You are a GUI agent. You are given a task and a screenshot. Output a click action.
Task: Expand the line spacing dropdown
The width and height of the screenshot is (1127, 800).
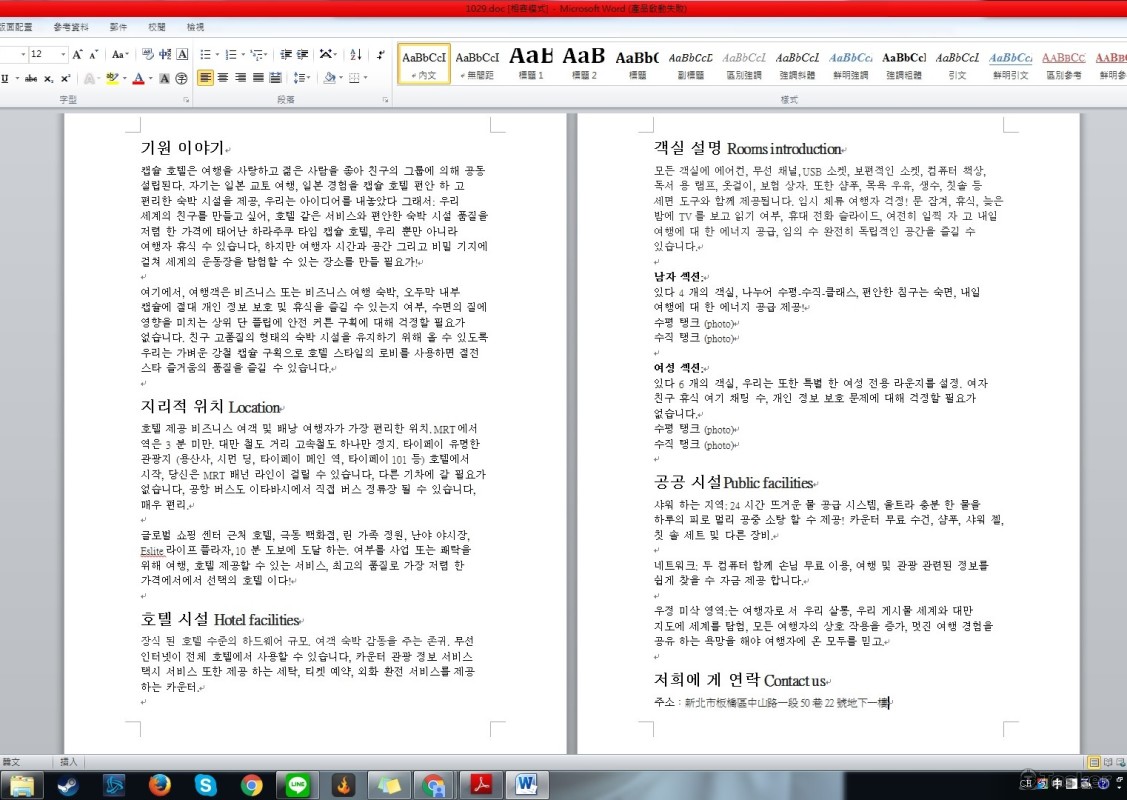pyautogui.click(x=306, y=78)
